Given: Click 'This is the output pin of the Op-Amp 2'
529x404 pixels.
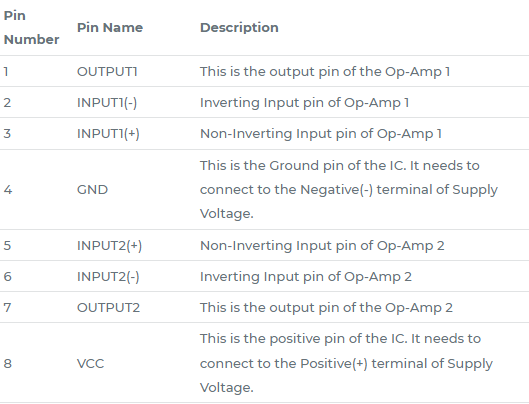Looking at the screenshot, I should (x=326, y=308).
